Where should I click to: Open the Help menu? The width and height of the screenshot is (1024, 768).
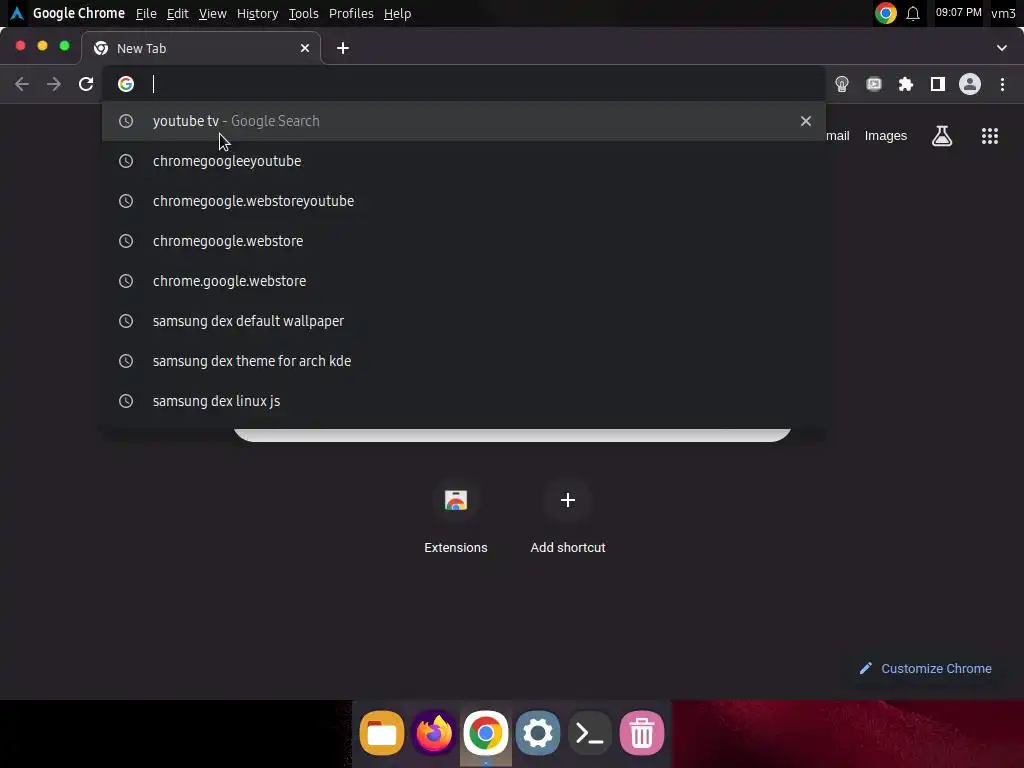tap(397, 14)
